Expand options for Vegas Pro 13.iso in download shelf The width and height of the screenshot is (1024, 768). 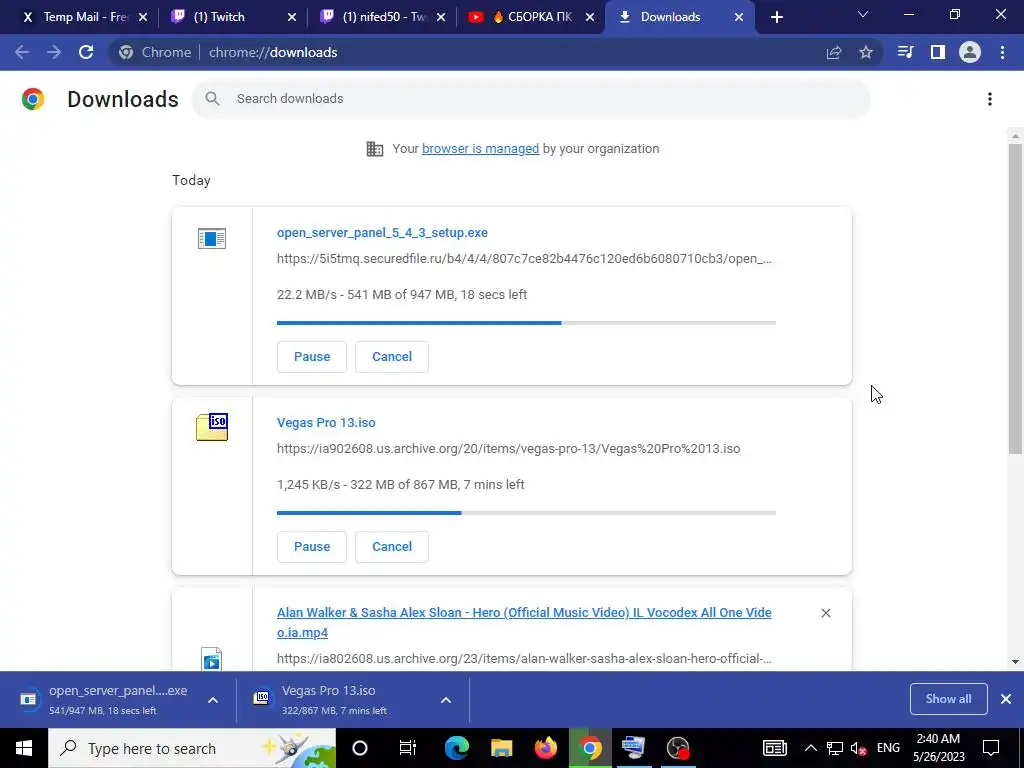[446, 700]
